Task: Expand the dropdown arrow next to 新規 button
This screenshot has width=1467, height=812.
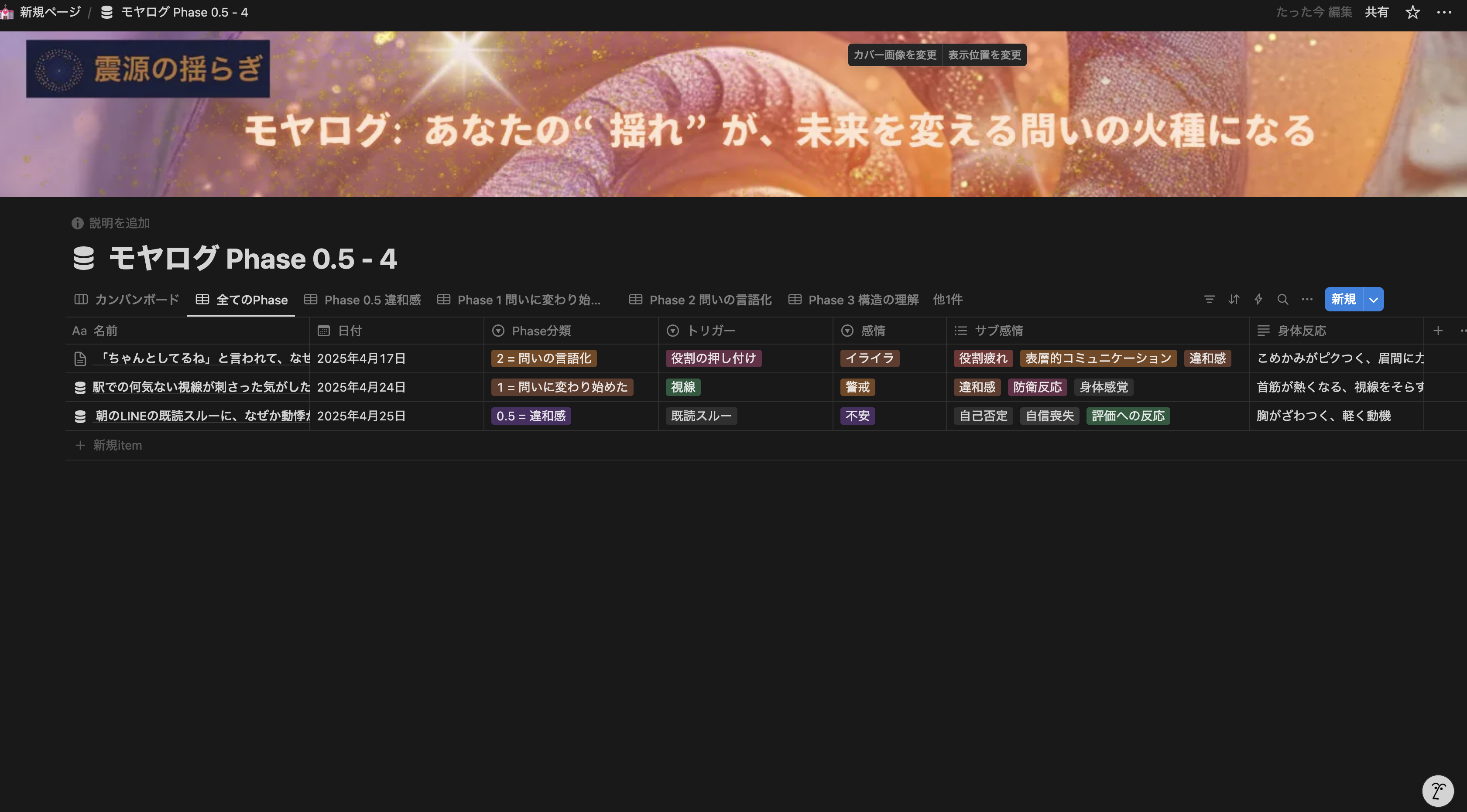Action: 1374,299
